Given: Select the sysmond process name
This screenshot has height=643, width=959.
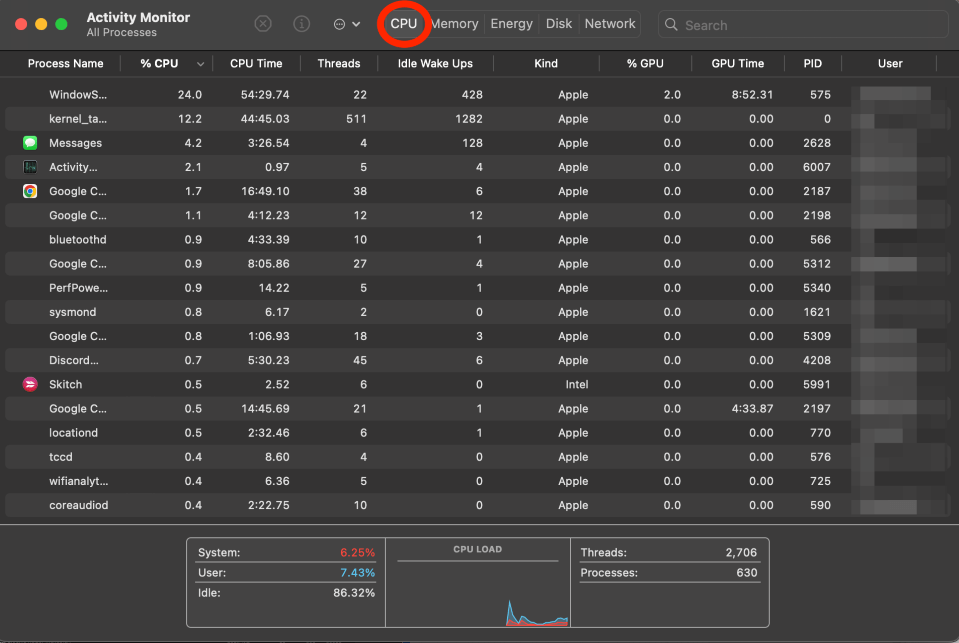Looking at the screenshot, I should (x=72, y=312).
